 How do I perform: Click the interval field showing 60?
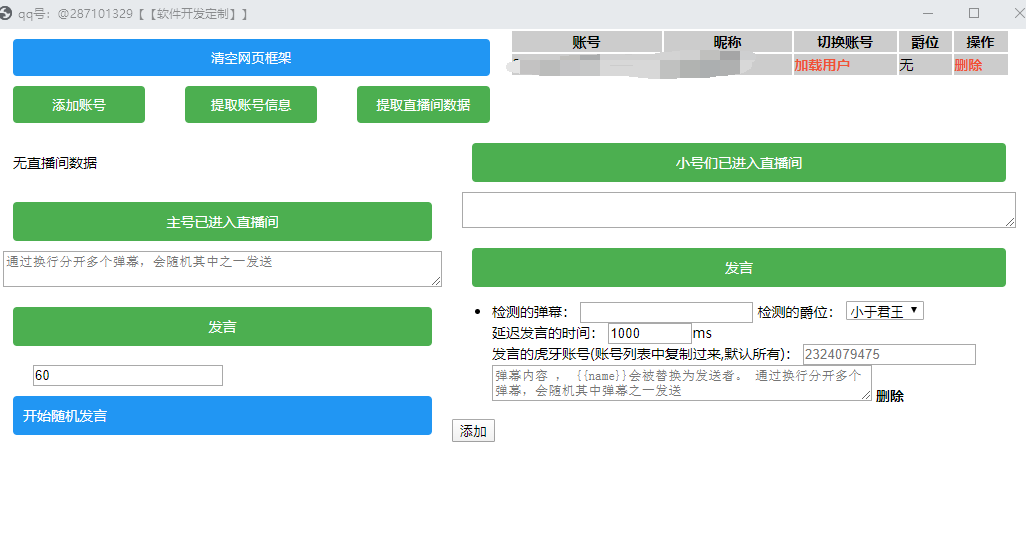pyautogui.click(x=127, y=376)
